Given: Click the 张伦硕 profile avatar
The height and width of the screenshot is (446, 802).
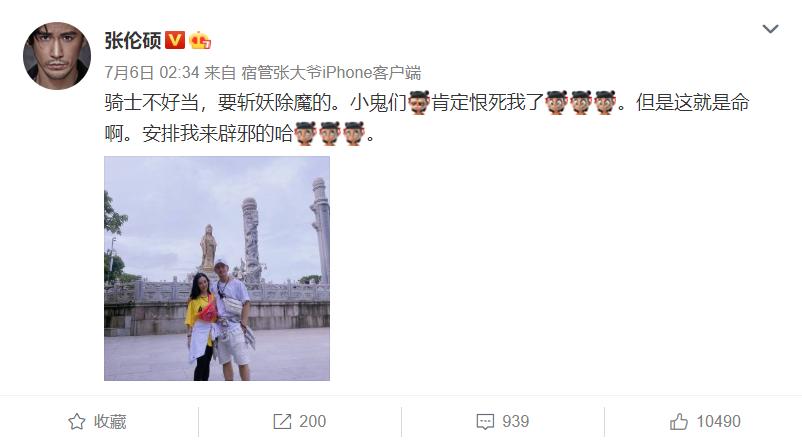Looking at the screenshot, I should pos(57,56).
